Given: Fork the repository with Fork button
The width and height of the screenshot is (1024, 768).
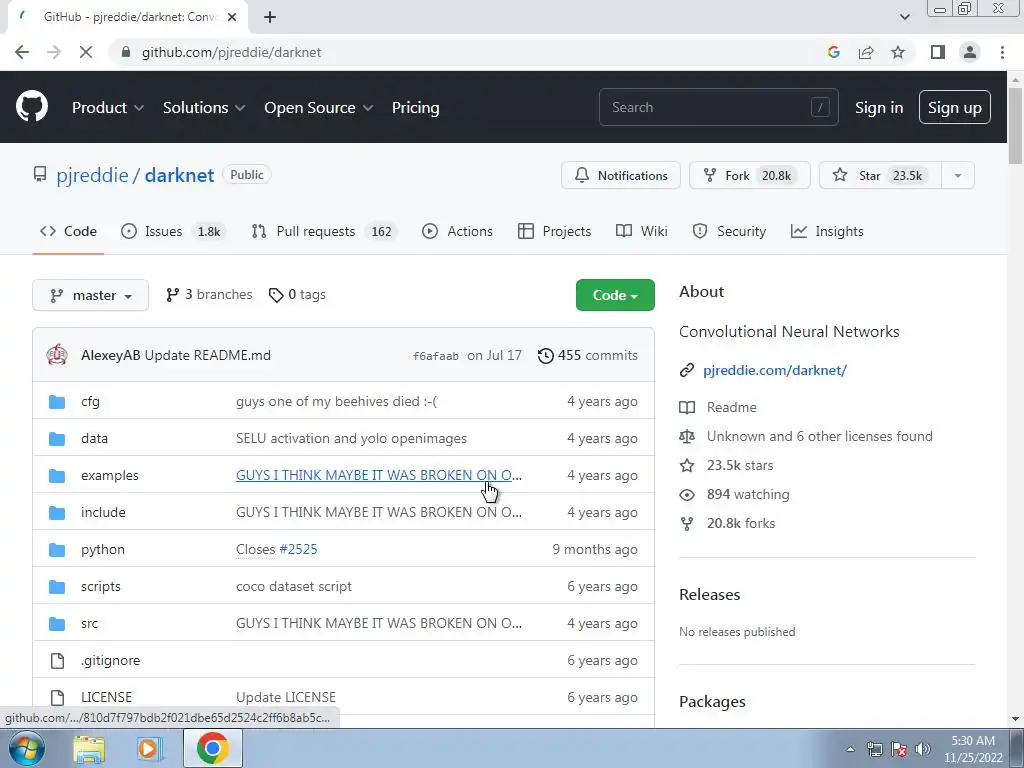Looking at the screenshot, I should tap(750, 176).
